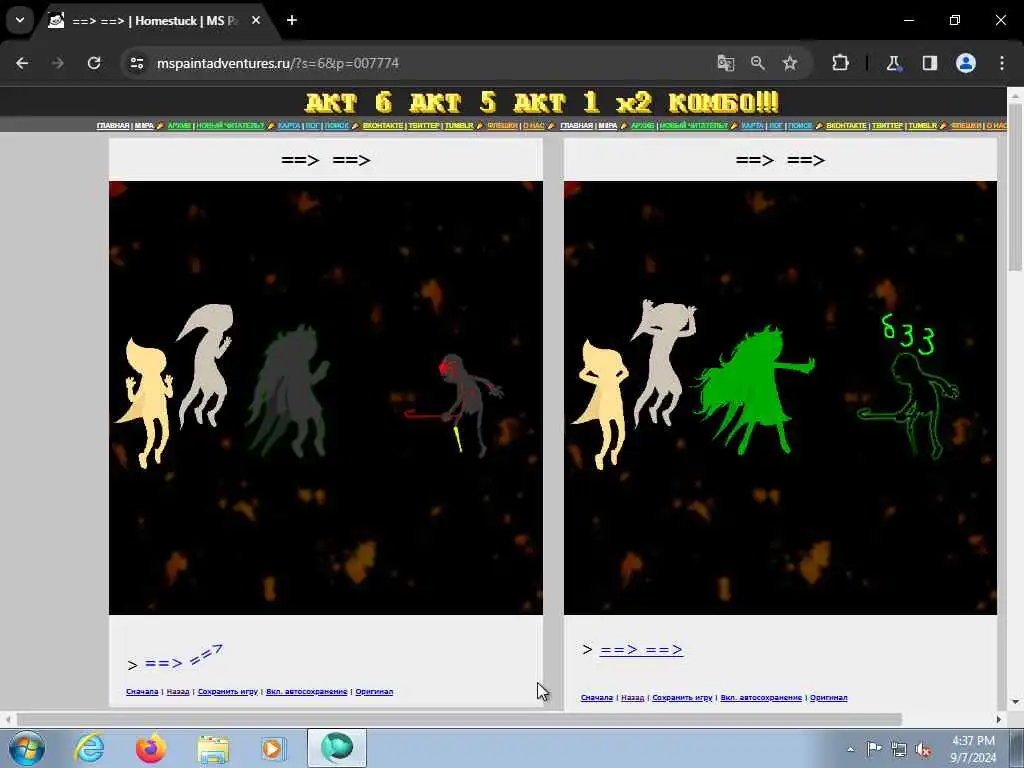Click the right КАРТА nav link
1024x768 pixels.
tap(752, 125)
